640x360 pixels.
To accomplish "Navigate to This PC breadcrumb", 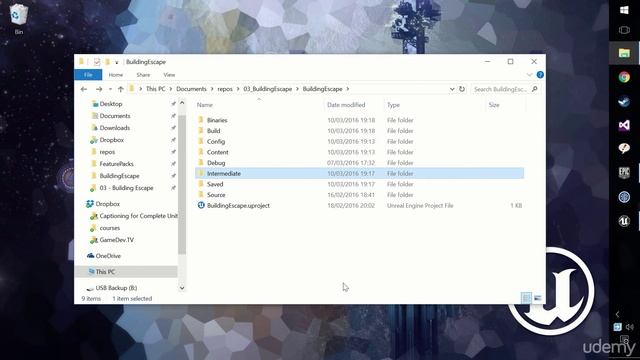I will [x=156, y=89].
